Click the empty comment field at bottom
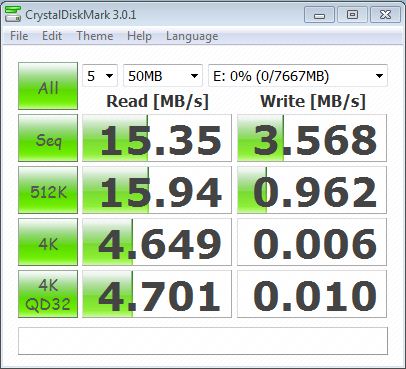406x369 pixels. tap(203, 341)
